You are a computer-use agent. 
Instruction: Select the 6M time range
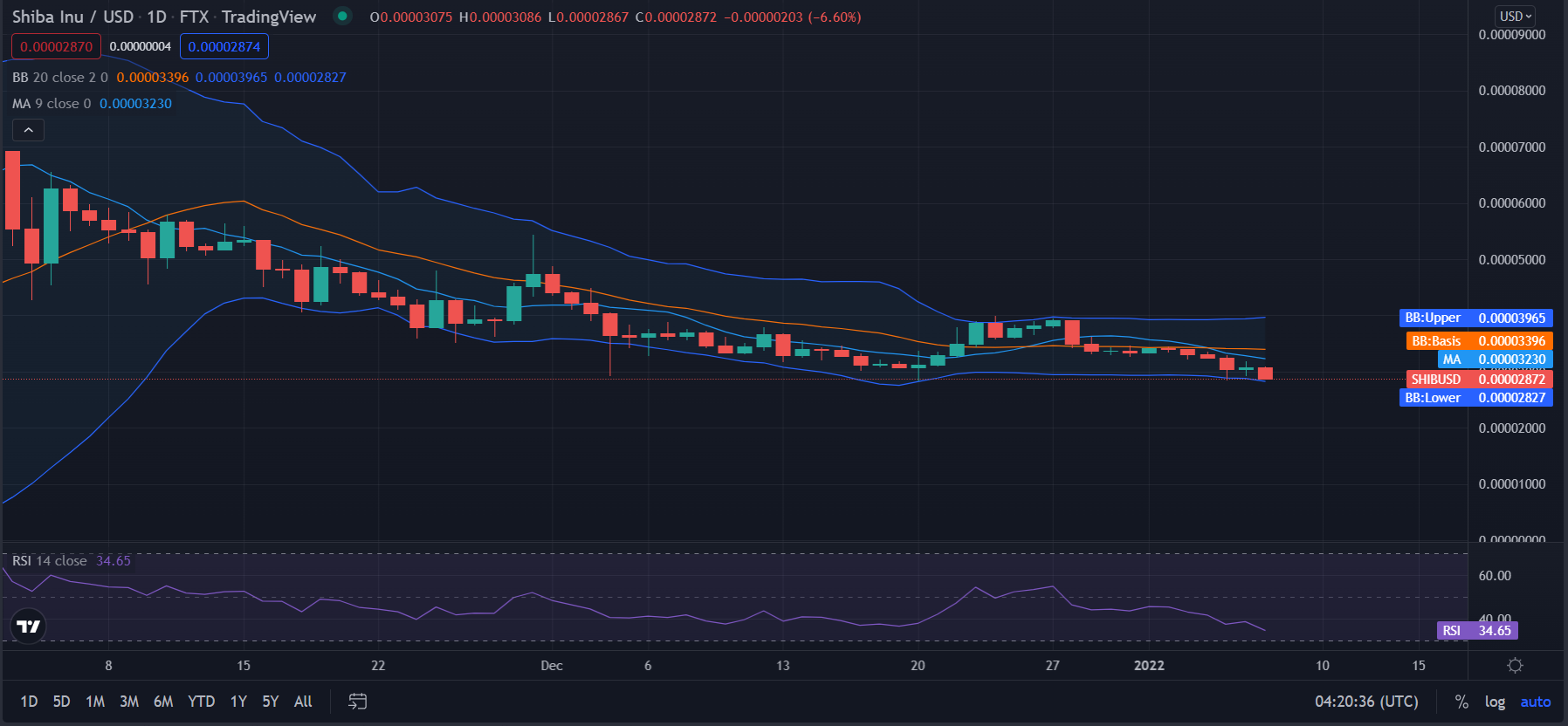pyautogui.click(x=163, y=702)
